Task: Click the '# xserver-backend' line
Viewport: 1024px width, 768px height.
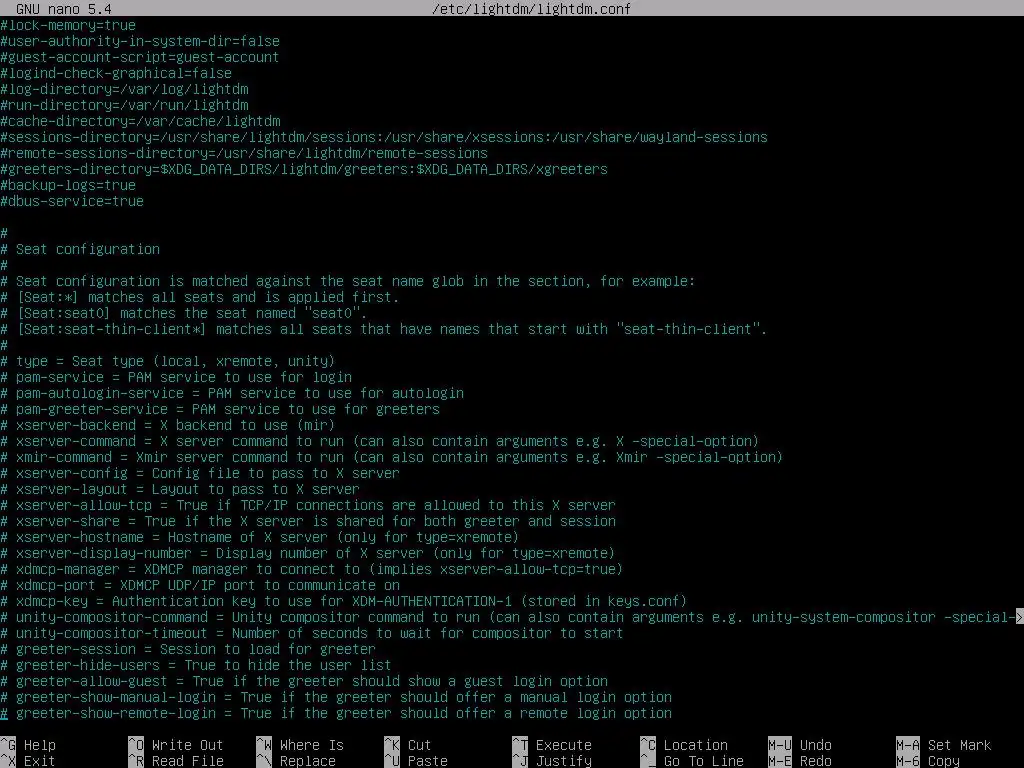Action: 168,425
